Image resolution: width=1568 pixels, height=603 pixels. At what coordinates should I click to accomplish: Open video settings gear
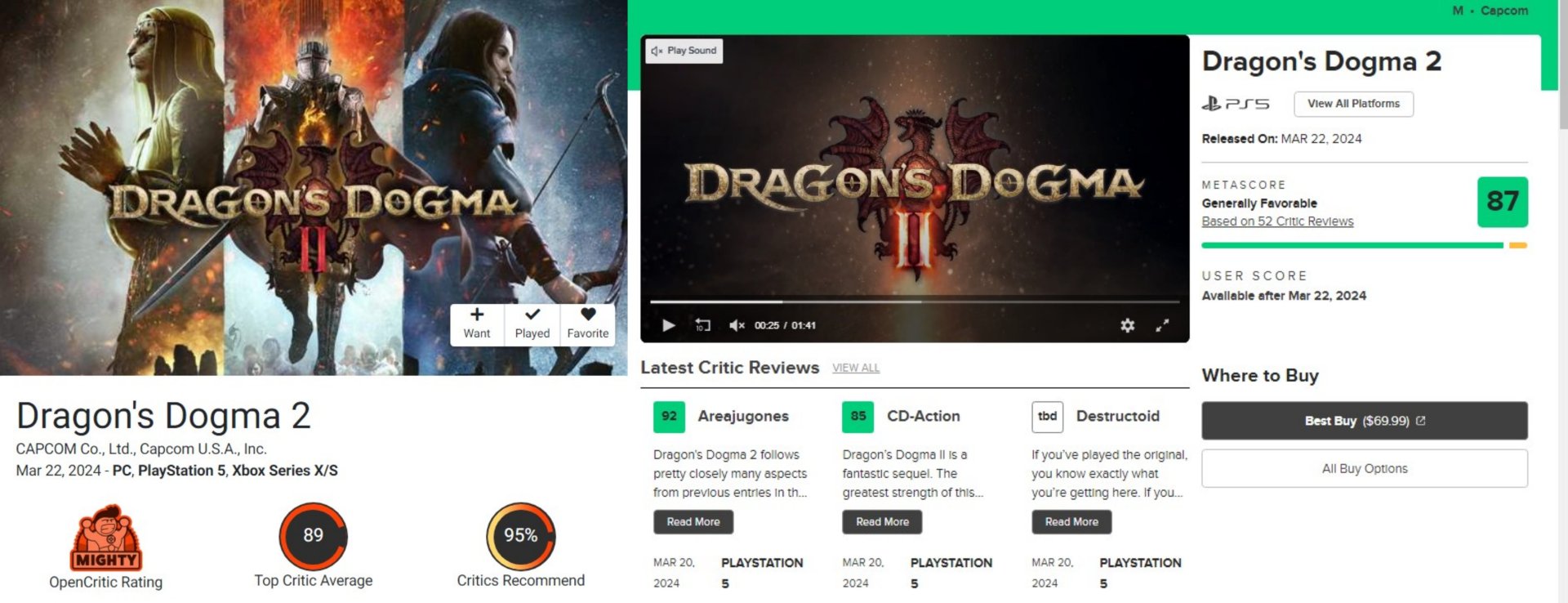(1127, 325)
